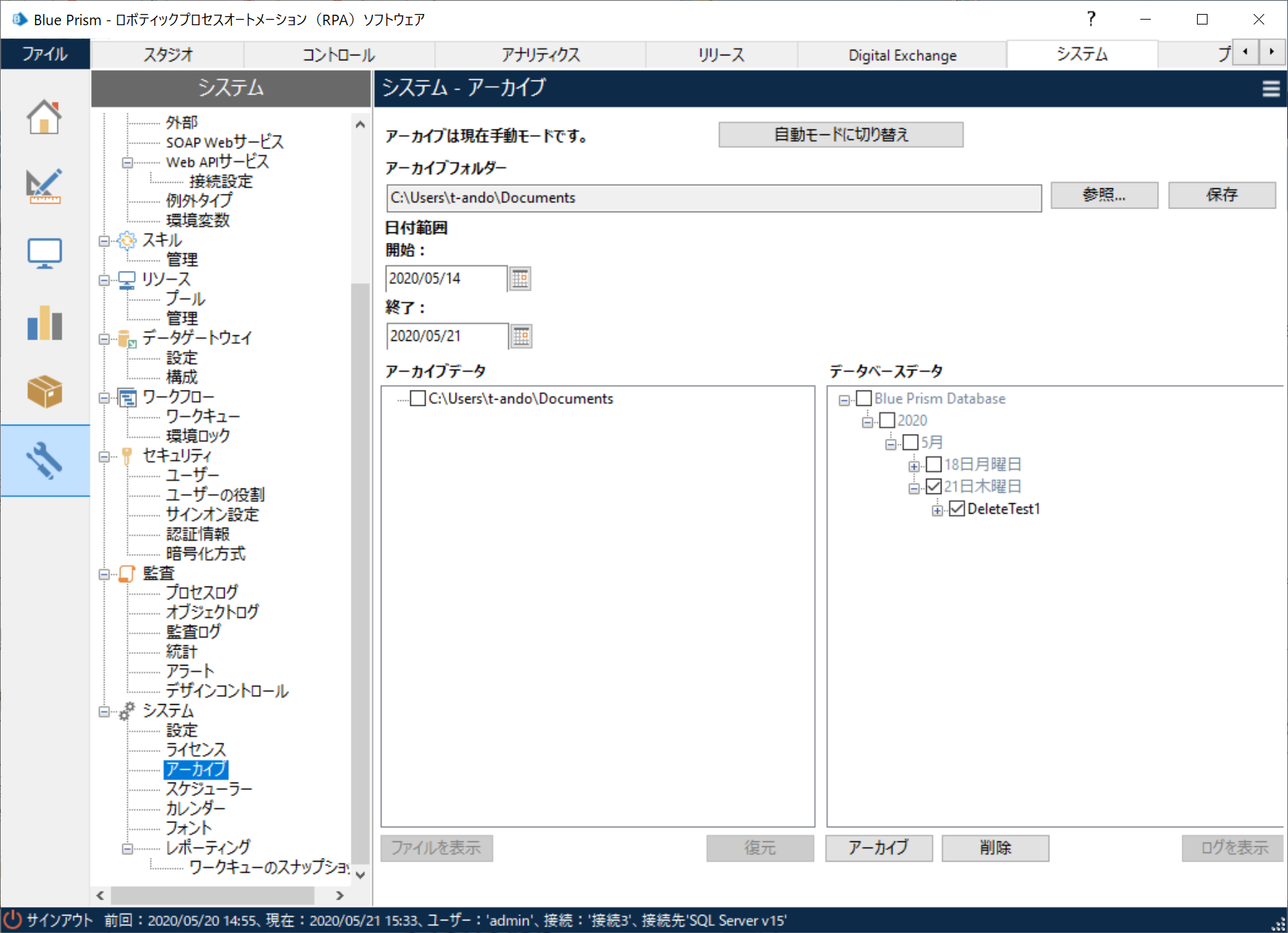
Task: Open the calendar picker for the start date
Action: [x=519, y=278]
